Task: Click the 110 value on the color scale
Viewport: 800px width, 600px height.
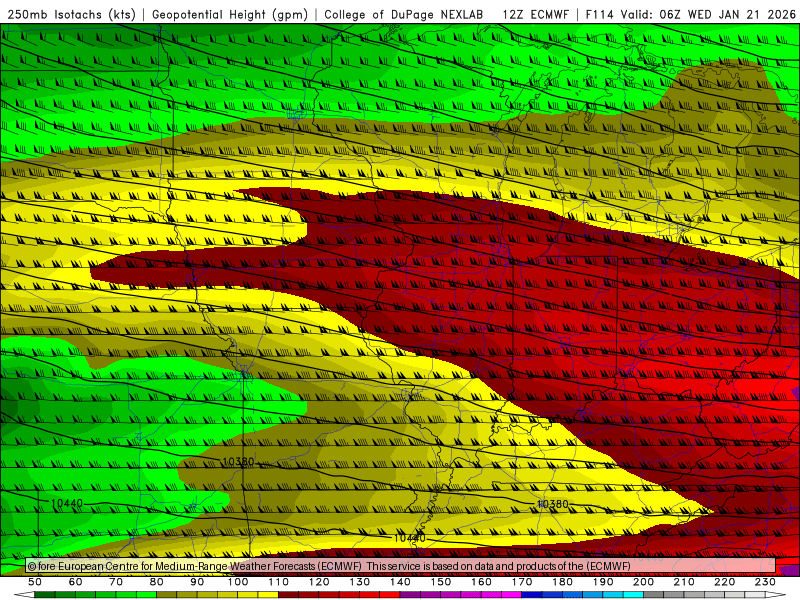Action: pyautogui.click(x=279, y=582)
